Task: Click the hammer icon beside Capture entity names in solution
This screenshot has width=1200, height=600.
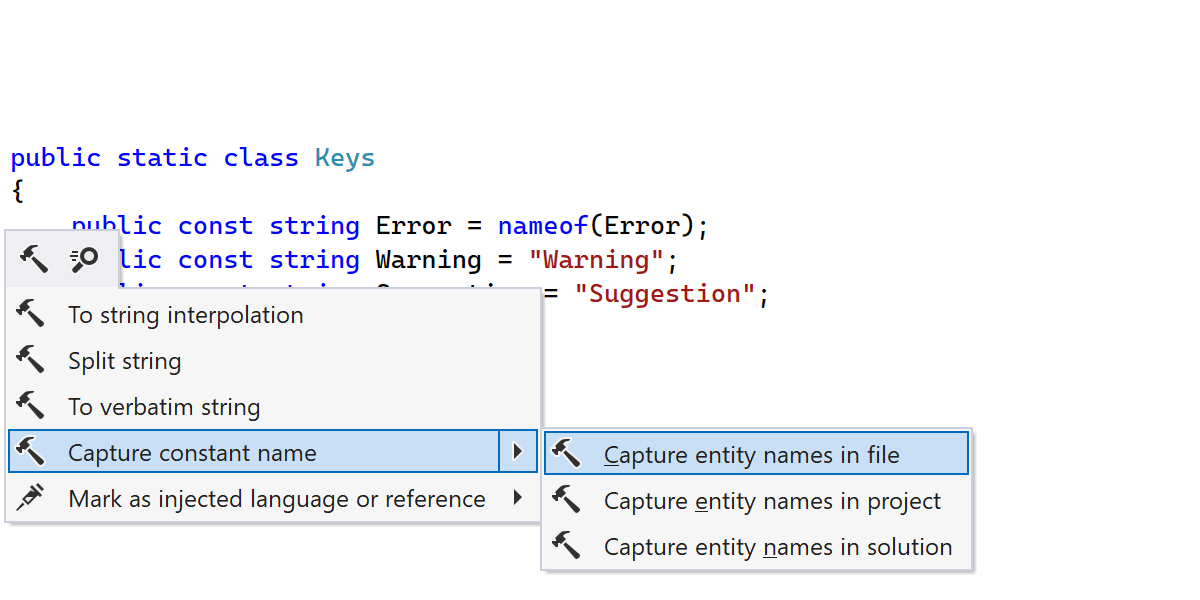Action: coord(567,547)
